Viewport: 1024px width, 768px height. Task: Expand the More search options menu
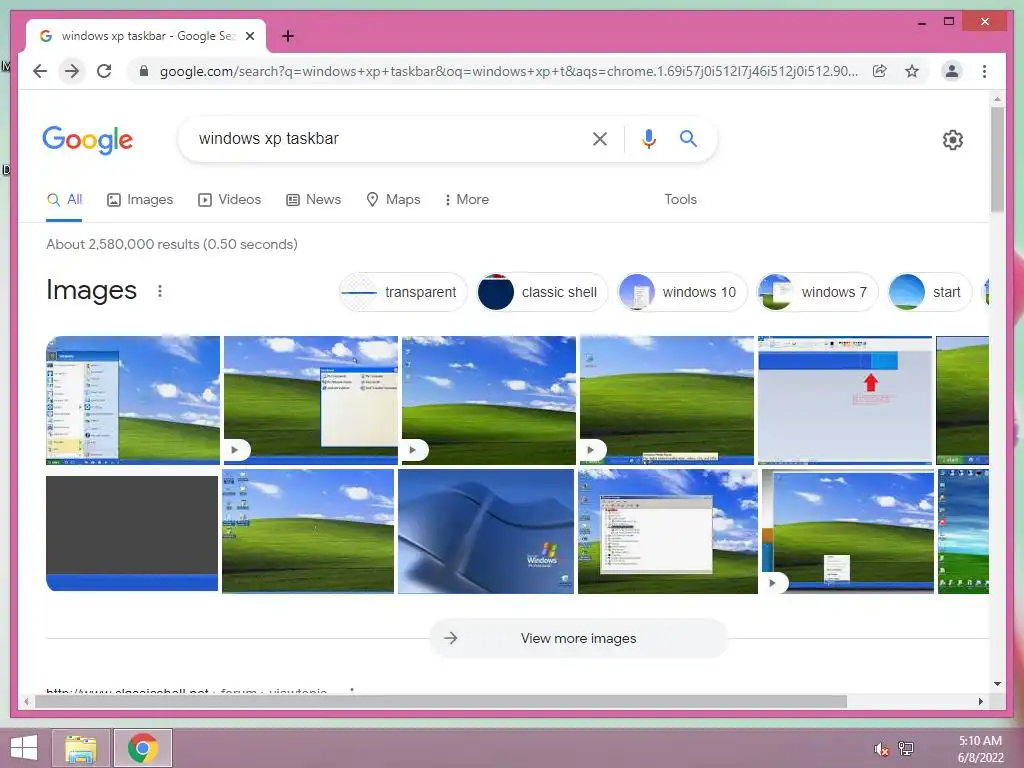click(x=466, y=200)
